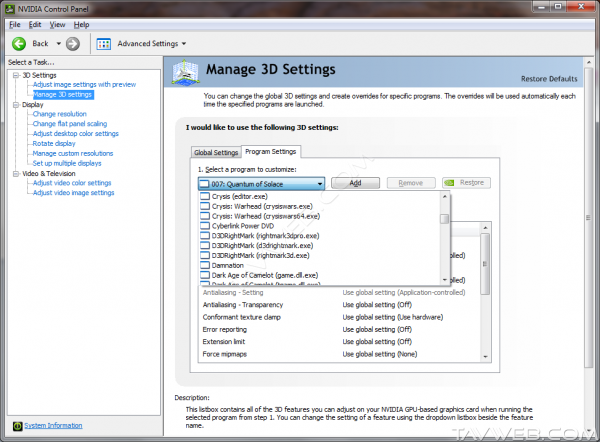The width and height of the screenshot is (600, 442).
Task: Select the Force mipmaps row
Action: tap(339, 354)
